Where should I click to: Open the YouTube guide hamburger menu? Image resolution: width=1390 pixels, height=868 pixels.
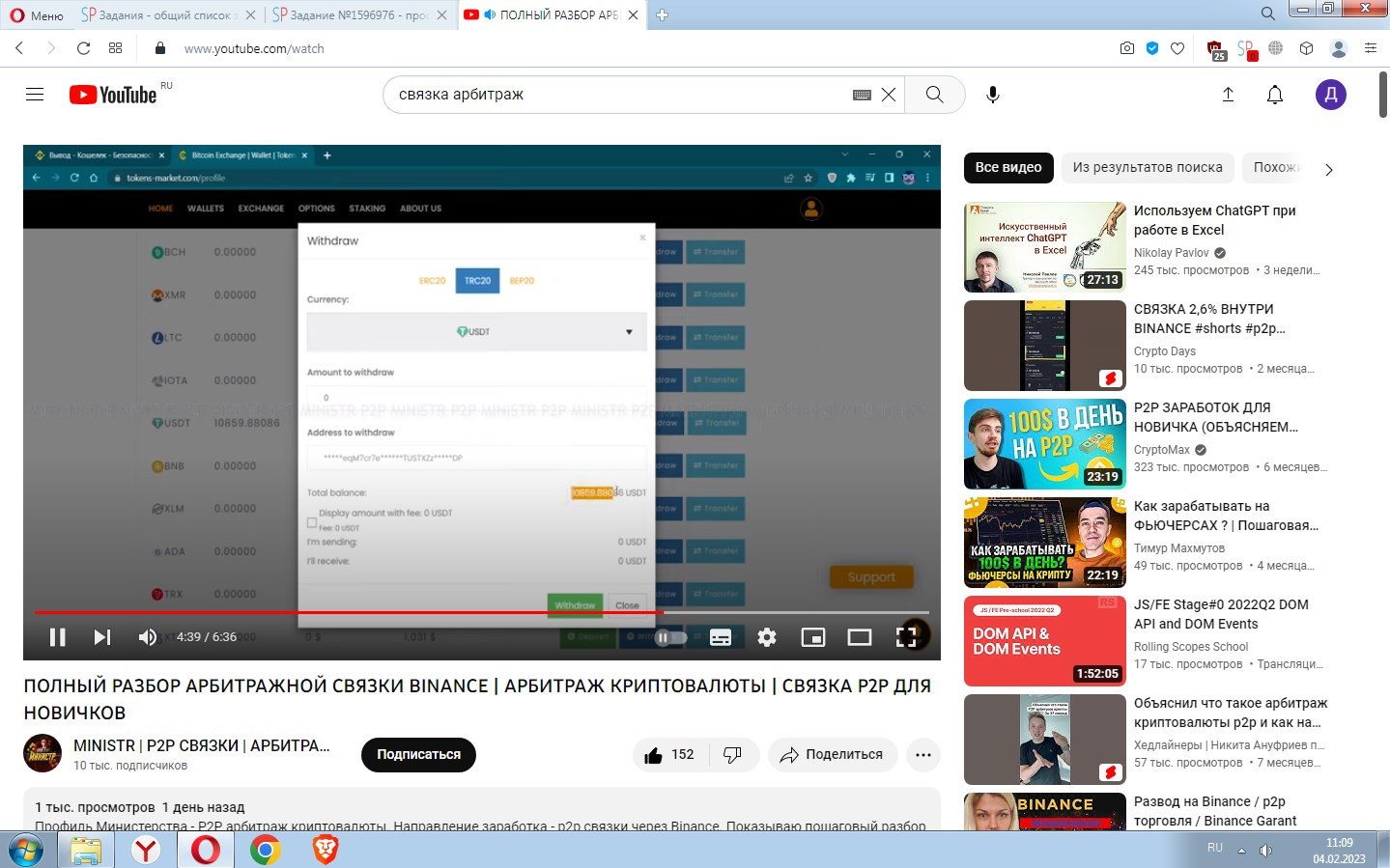tap(35, 95)
